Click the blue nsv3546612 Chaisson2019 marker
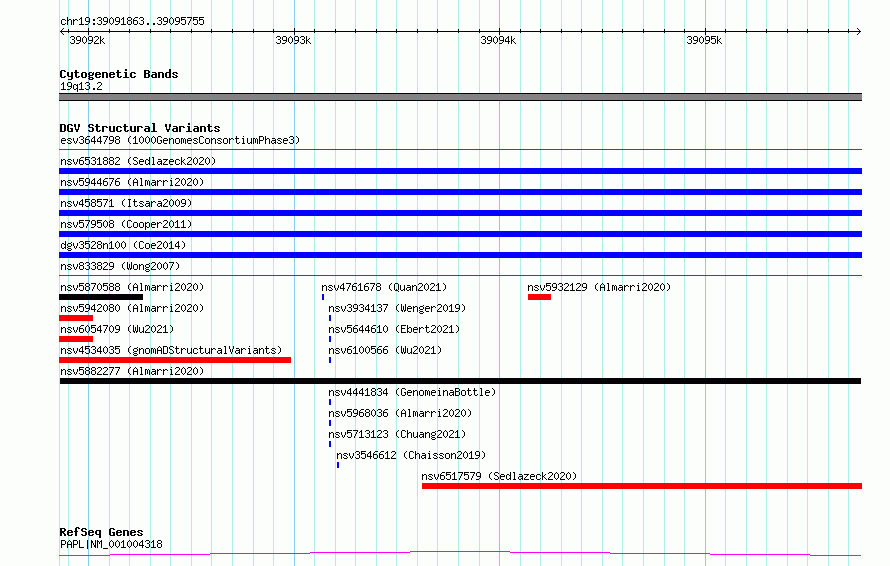 [338, 465]
